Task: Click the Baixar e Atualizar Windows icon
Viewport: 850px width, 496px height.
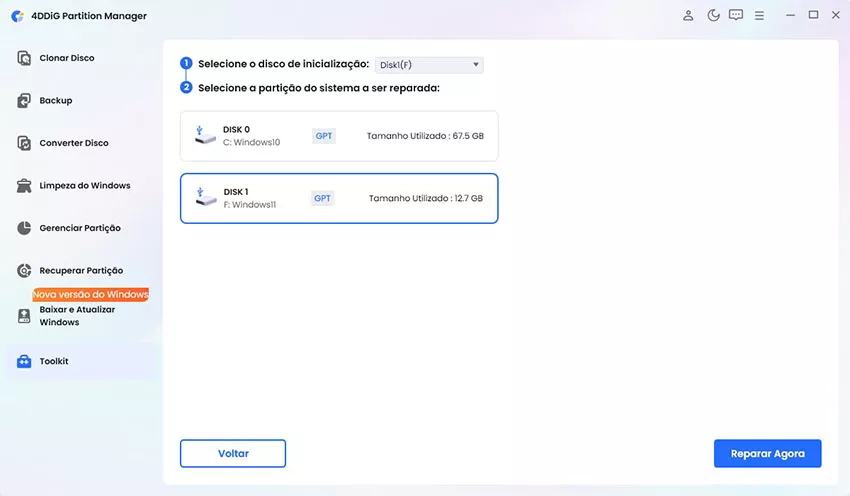Action: pos(24,316)
